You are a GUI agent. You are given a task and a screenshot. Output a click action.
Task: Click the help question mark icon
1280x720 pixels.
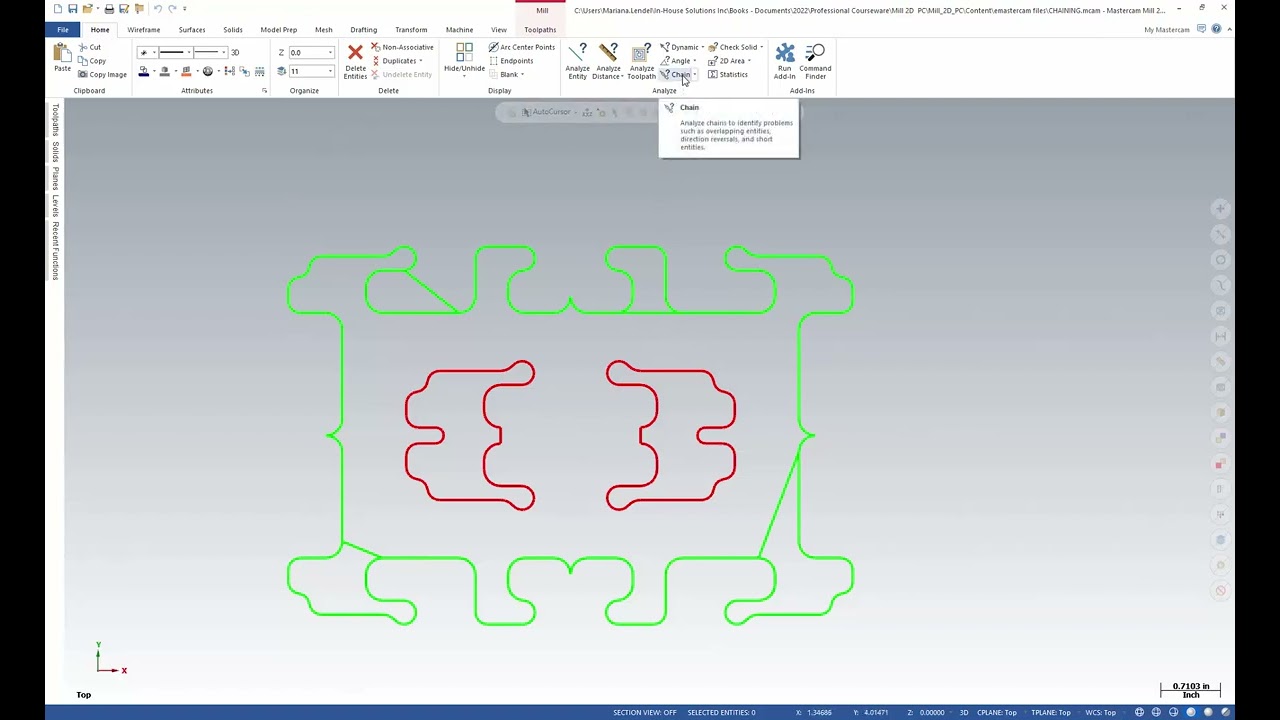tap(1216, 29)
